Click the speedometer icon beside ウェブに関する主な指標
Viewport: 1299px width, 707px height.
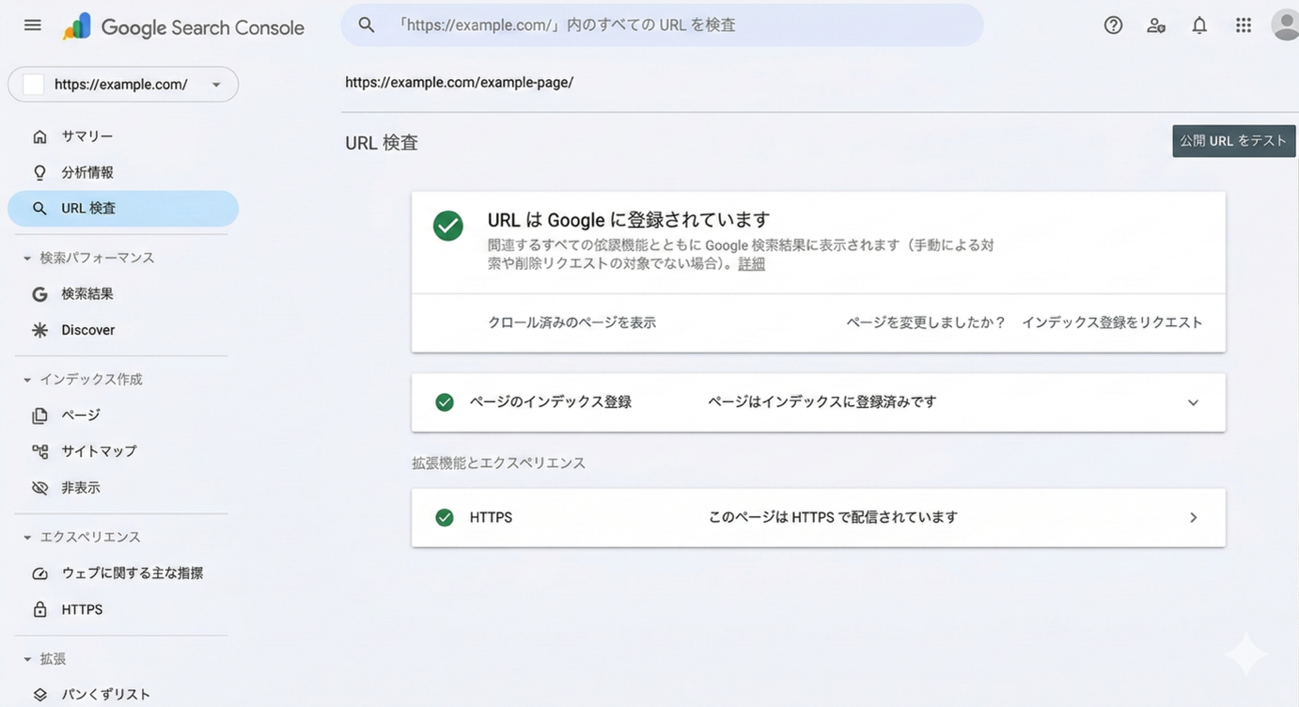tap(40, 573)
